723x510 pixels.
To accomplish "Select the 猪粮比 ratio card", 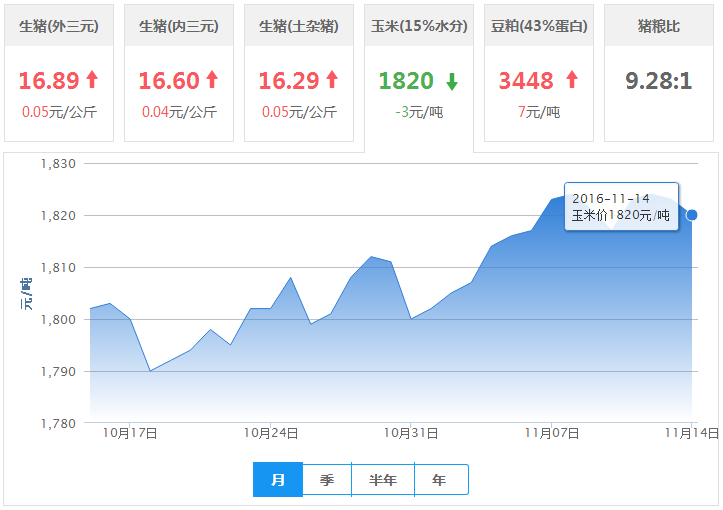I will point(659,73).
